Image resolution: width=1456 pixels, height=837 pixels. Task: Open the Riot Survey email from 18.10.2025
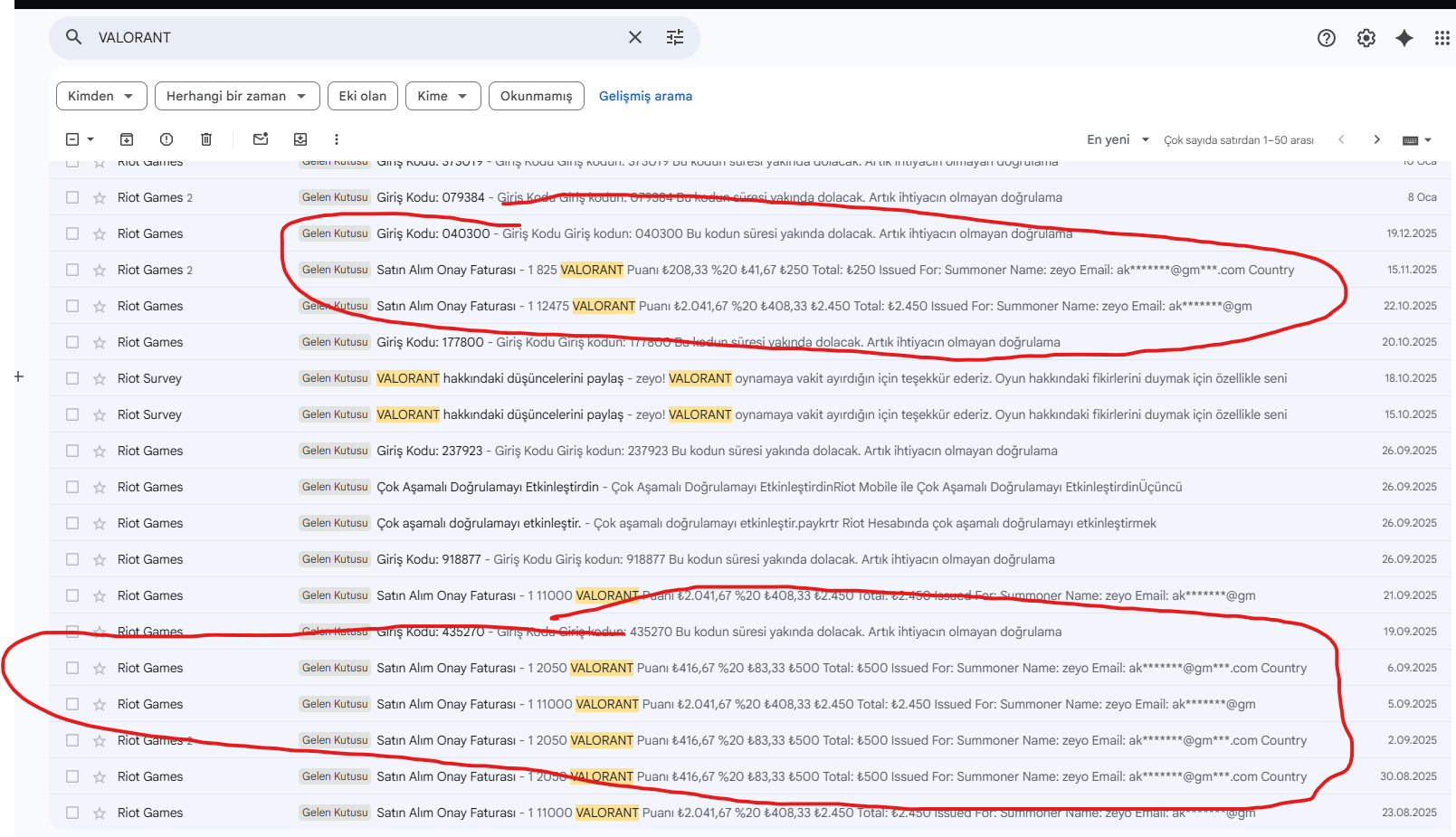point(750,378)
